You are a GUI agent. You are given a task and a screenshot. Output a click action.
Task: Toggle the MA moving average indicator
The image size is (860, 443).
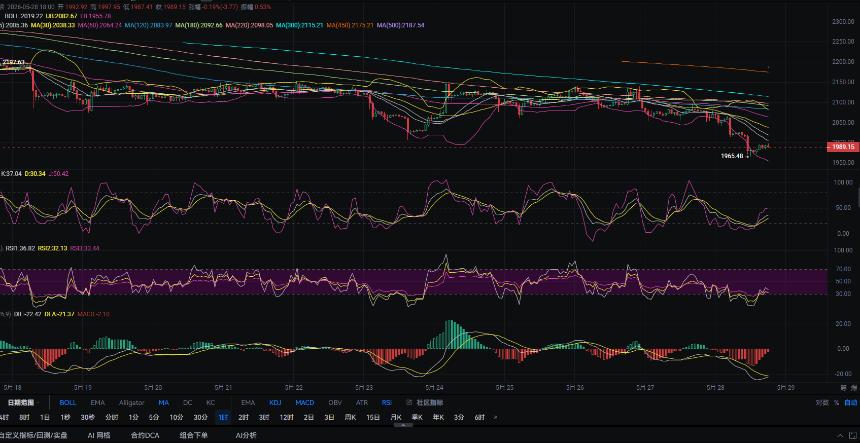tap(163, 402)
